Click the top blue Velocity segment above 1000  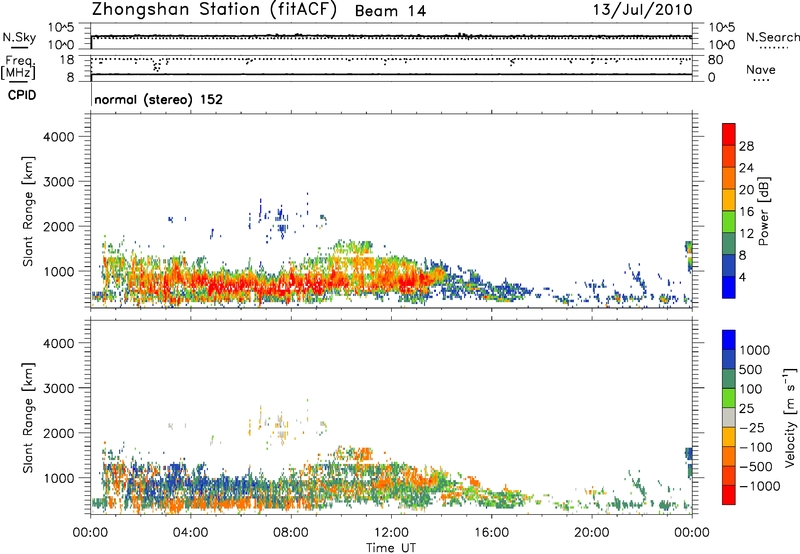pyautogui.click(x=729, y=340)
